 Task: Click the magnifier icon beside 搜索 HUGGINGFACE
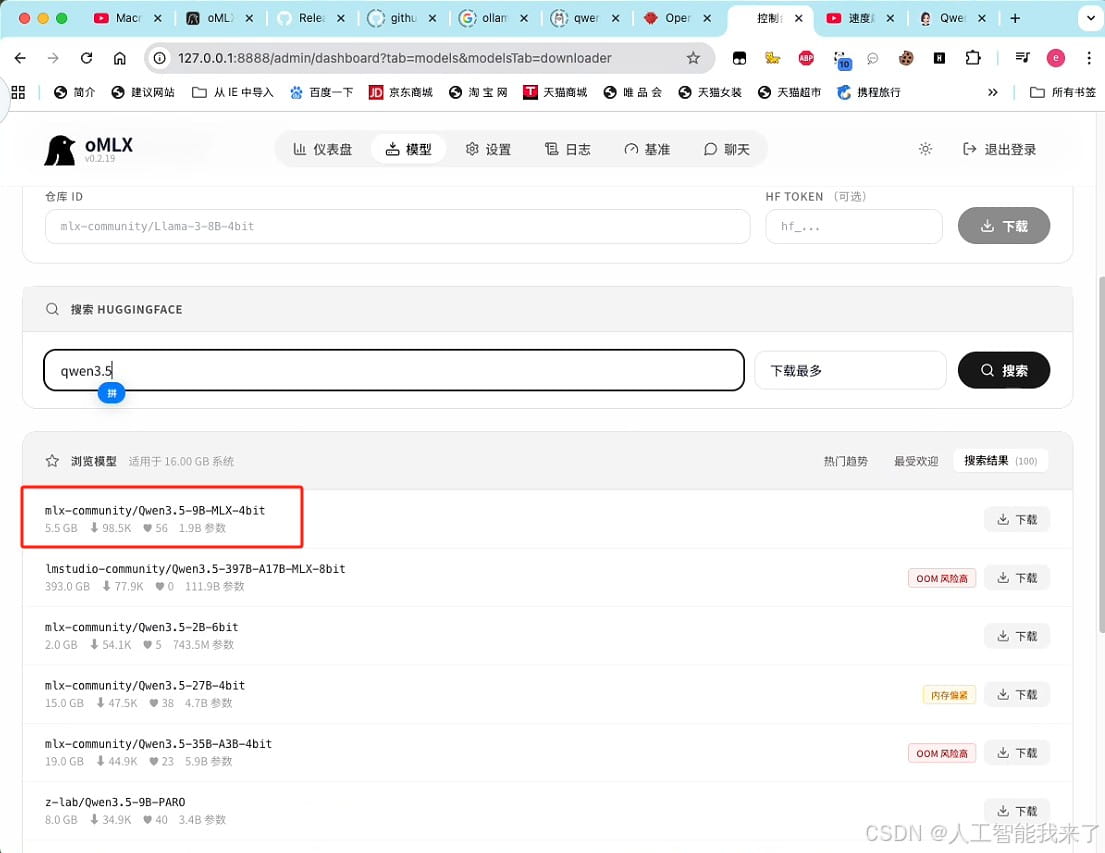point(52,309)
